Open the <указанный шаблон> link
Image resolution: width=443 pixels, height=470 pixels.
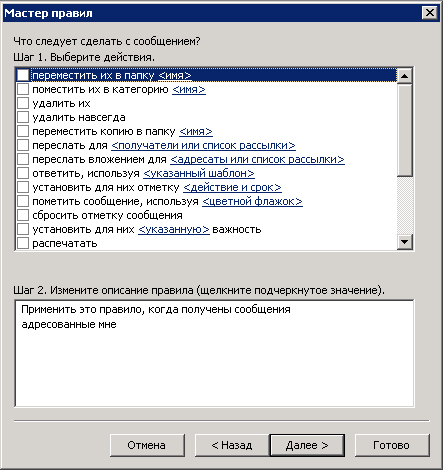tap(199, 174)
